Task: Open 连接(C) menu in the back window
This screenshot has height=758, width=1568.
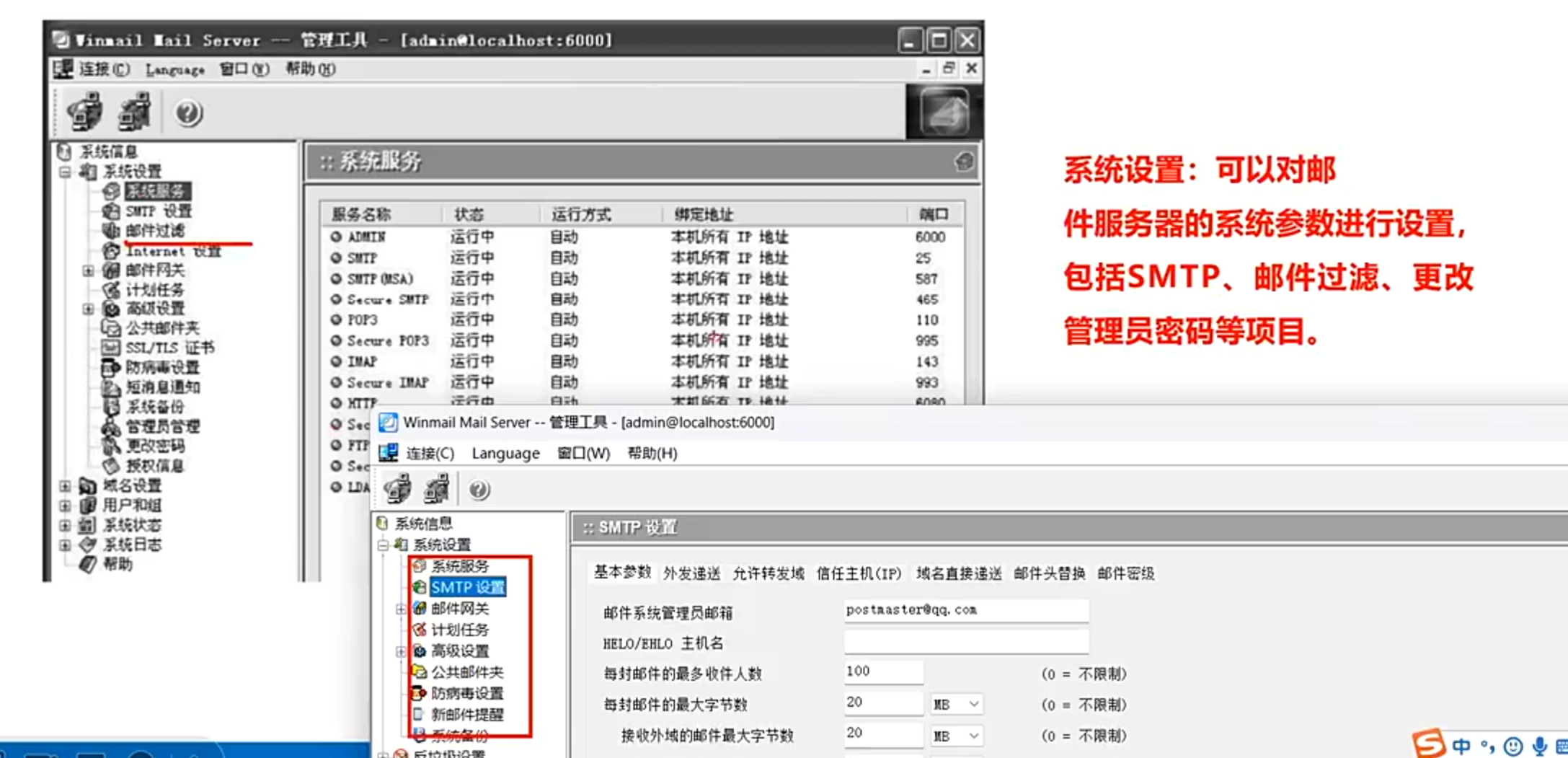Action: click(104, 69)
